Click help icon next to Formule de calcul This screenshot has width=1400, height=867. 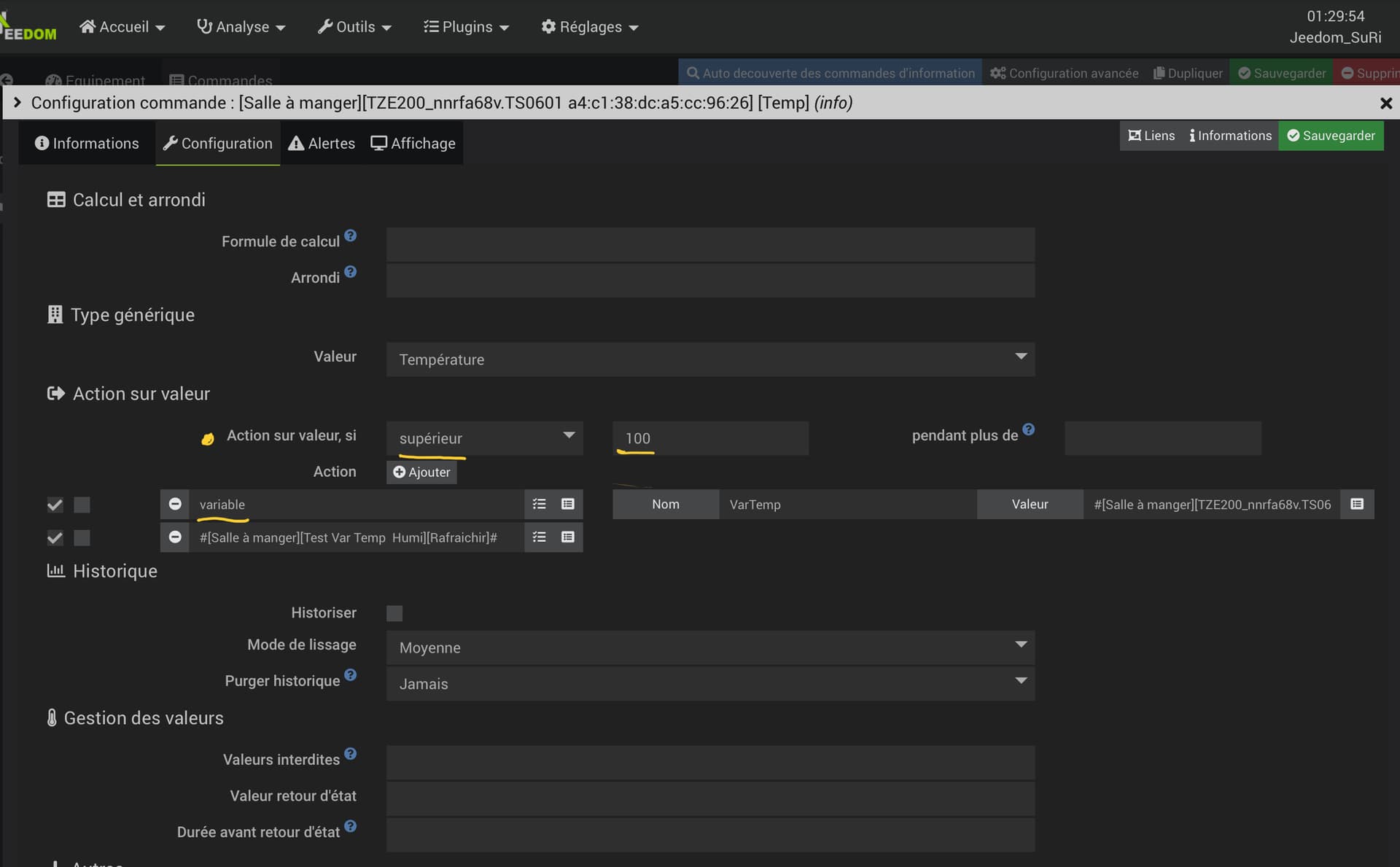[x=351, y=236]
